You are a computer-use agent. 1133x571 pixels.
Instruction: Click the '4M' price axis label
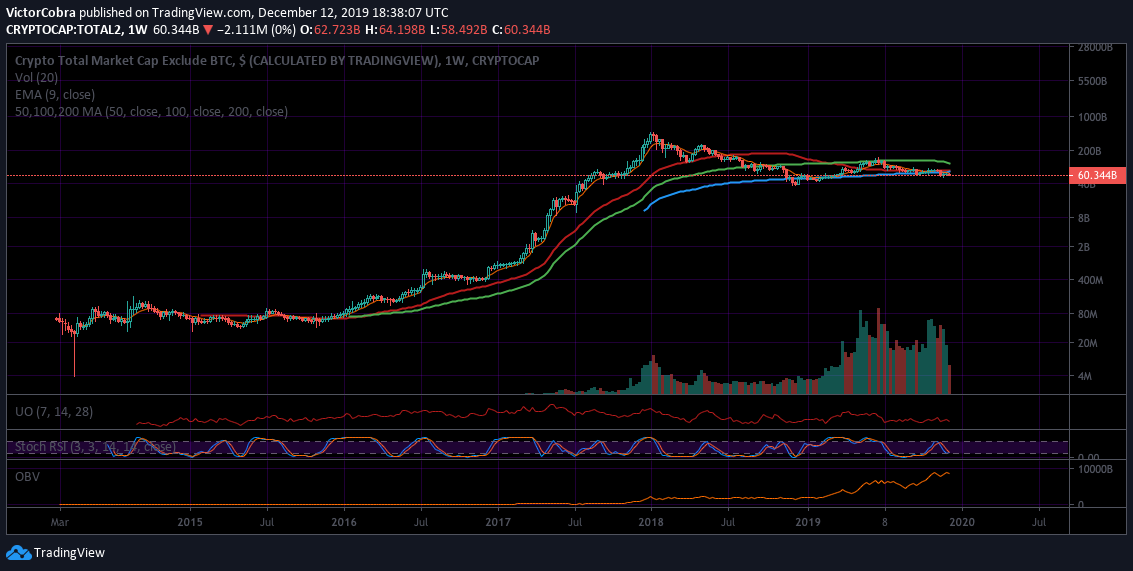(x=1085, y=377)
